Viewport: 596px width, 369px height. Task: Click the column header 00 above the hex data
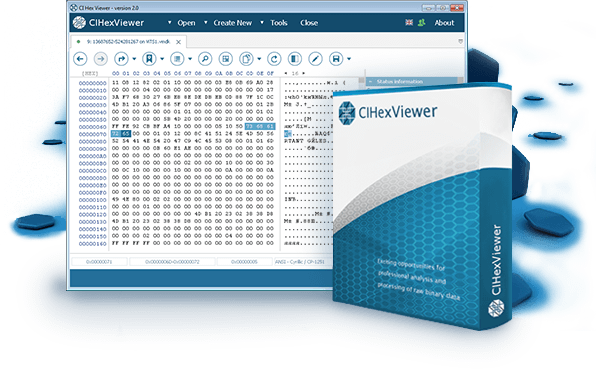116,73
